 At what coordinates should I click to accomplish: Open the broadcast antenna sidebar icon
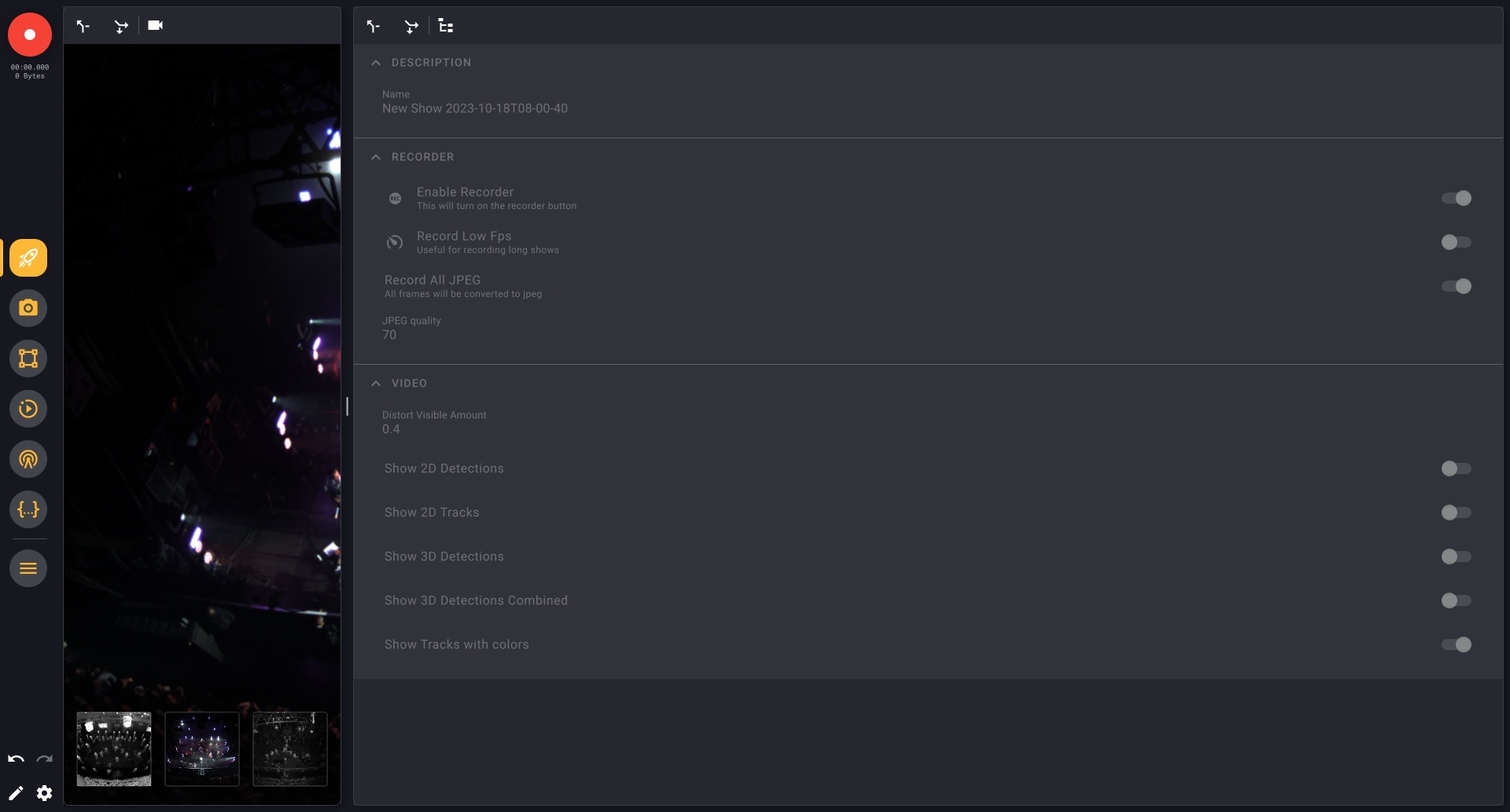(x=28, y=459)
